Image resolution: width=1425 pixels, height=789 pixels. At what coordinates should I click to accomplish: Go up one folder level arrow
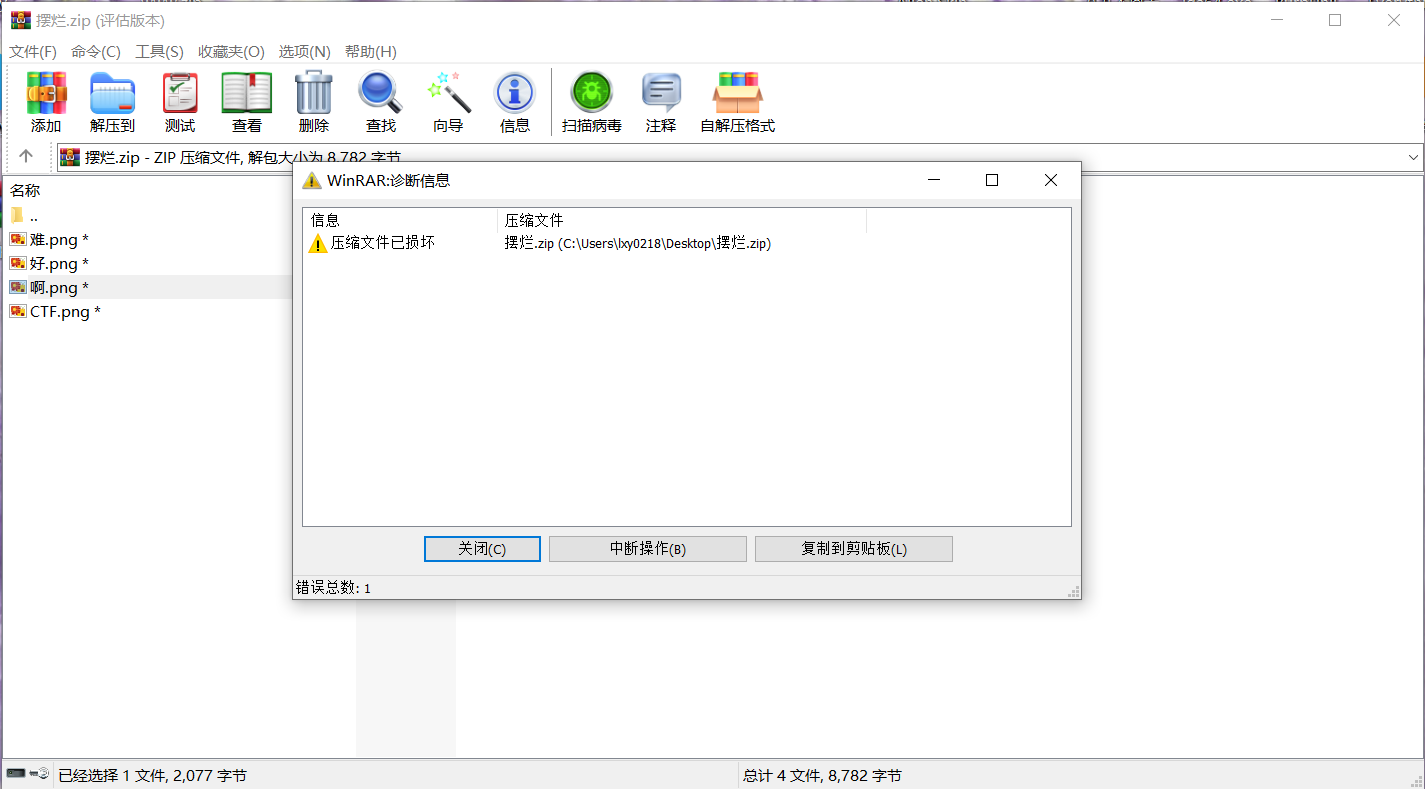click(x=26, y=157)
